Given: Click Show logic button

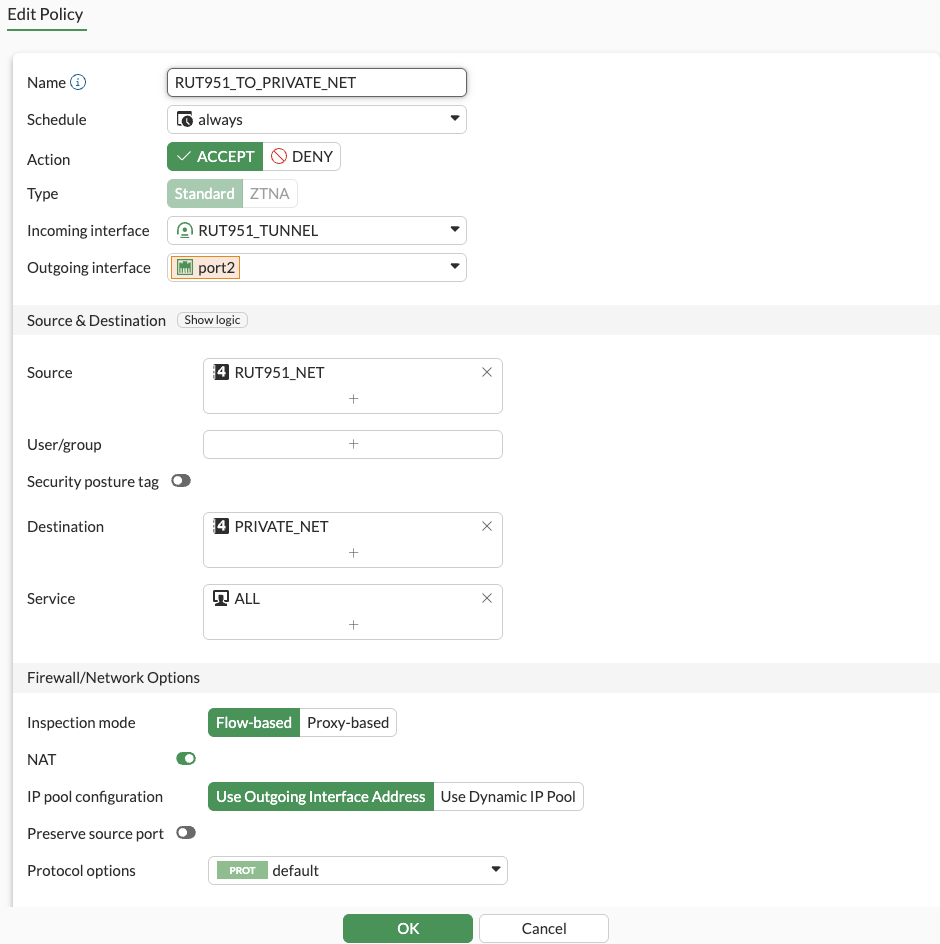Looking at the screenshot, I should click(212, 320).
